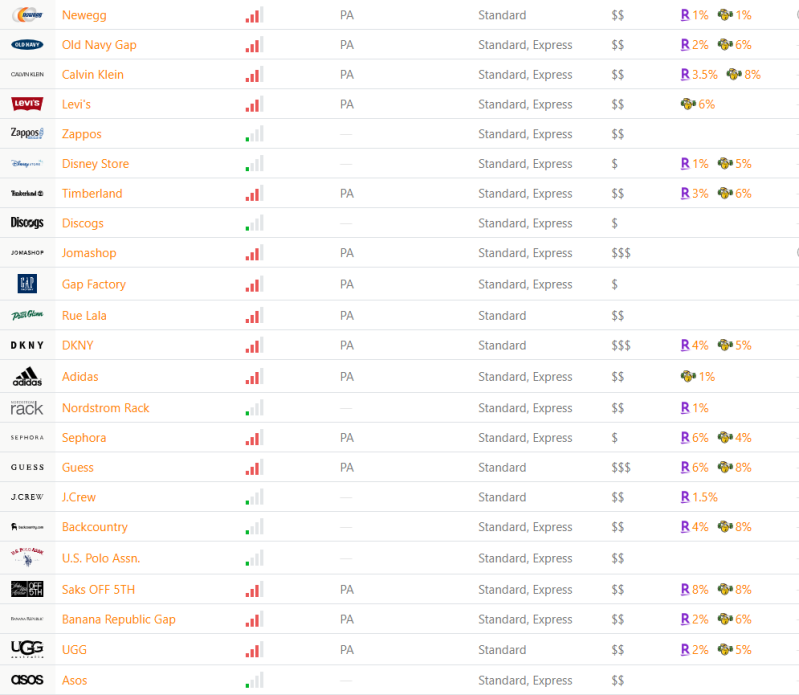The height and width of the screenshot is (695, 799).
Task: Click the cashback mascot icon for Adidas
Action: pyautogui.click(x=687, y=377)
